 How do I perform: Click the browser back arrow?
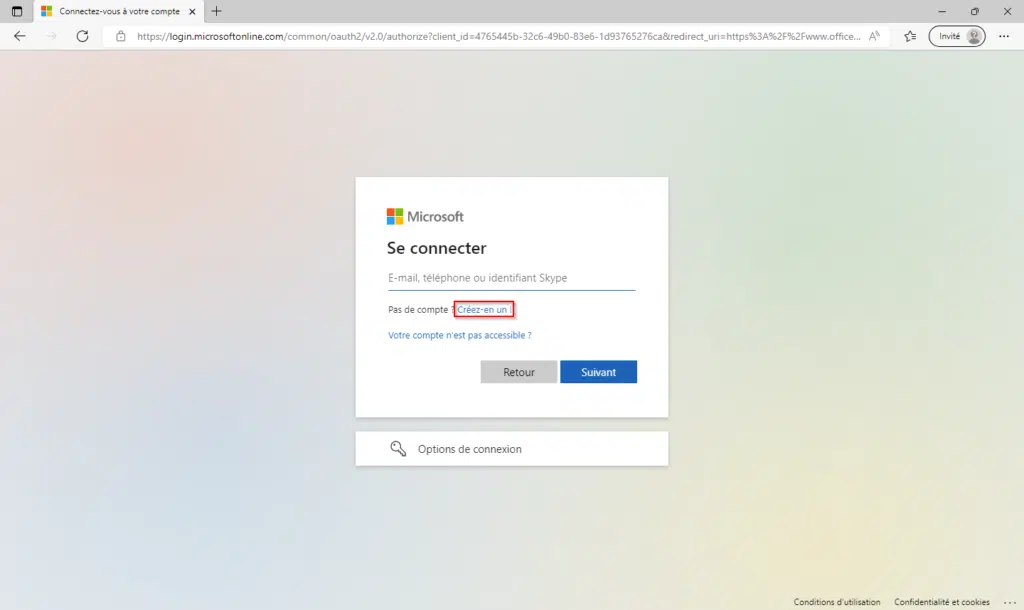(x=20, y=37)
